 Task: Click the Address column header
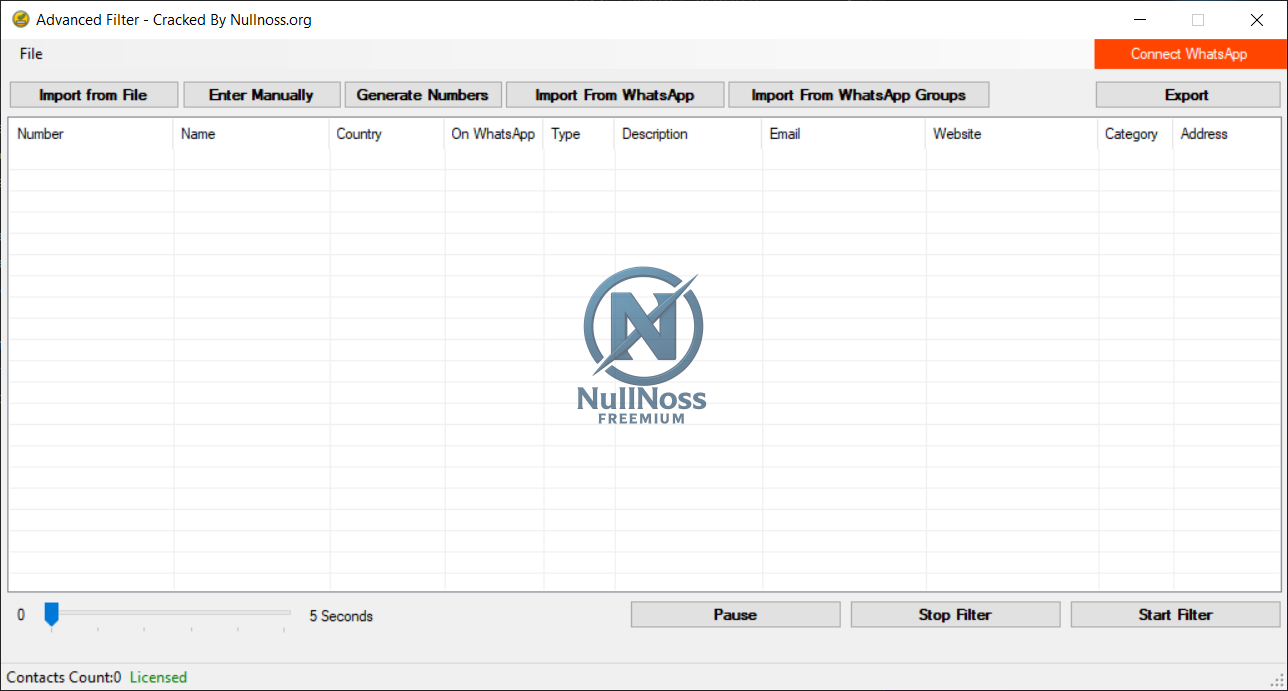tap(1226, 134)
